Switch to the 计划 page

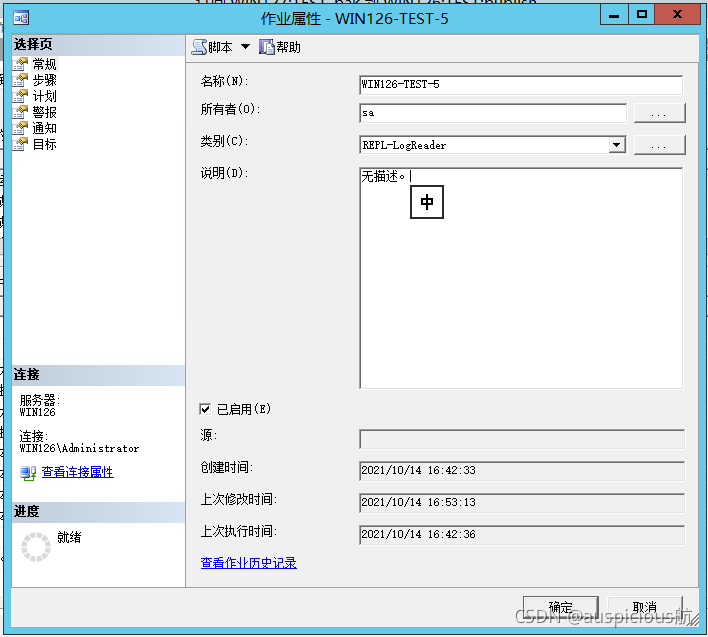pyautogui.click(x=44, y=96)
